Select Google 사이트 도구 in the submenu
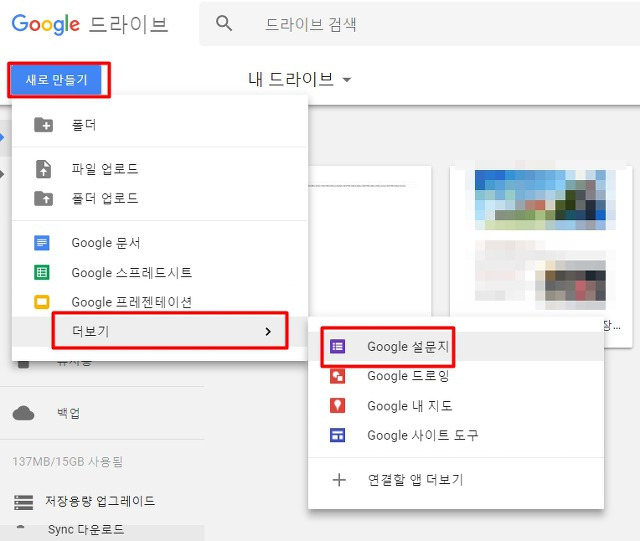640x541 pixels. (456, 435)
